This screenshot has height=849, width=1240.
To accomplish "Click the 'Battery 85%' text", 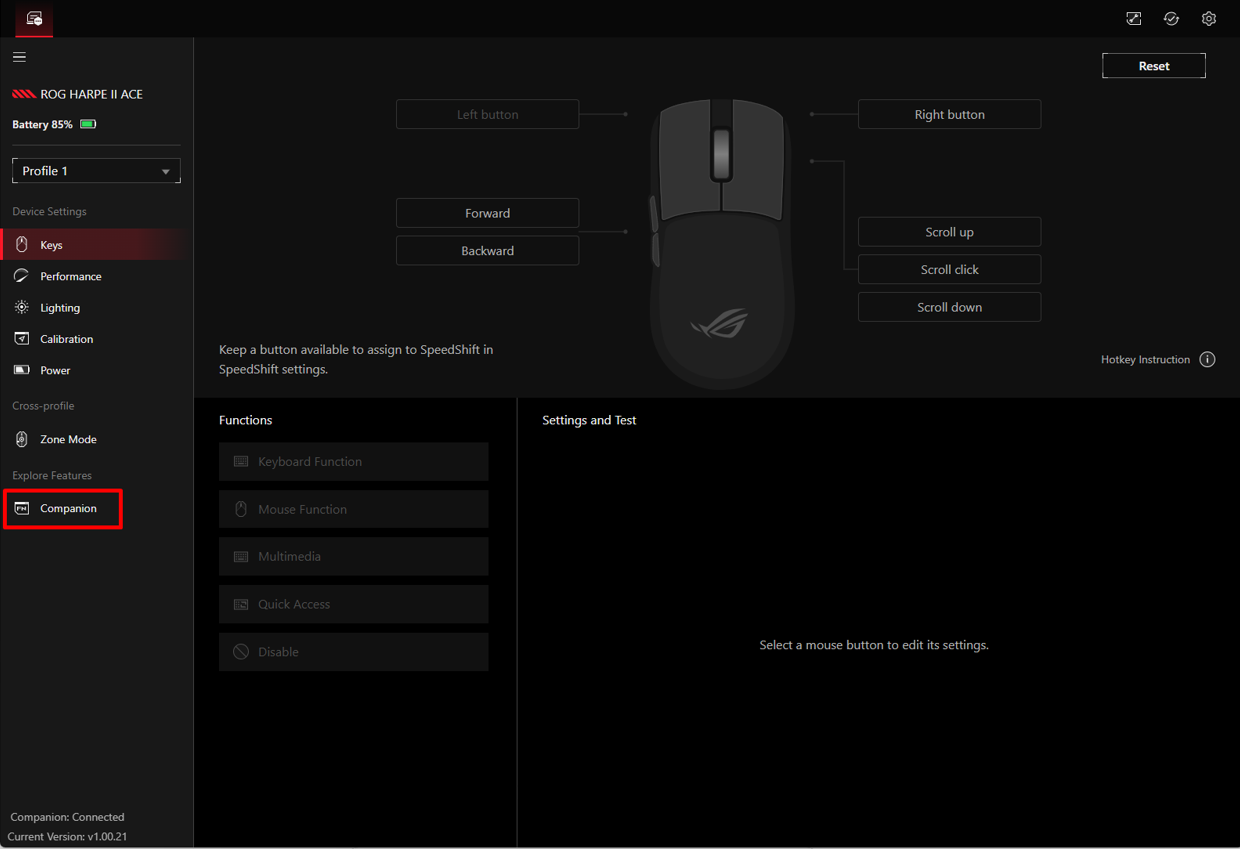I will 42,125.
